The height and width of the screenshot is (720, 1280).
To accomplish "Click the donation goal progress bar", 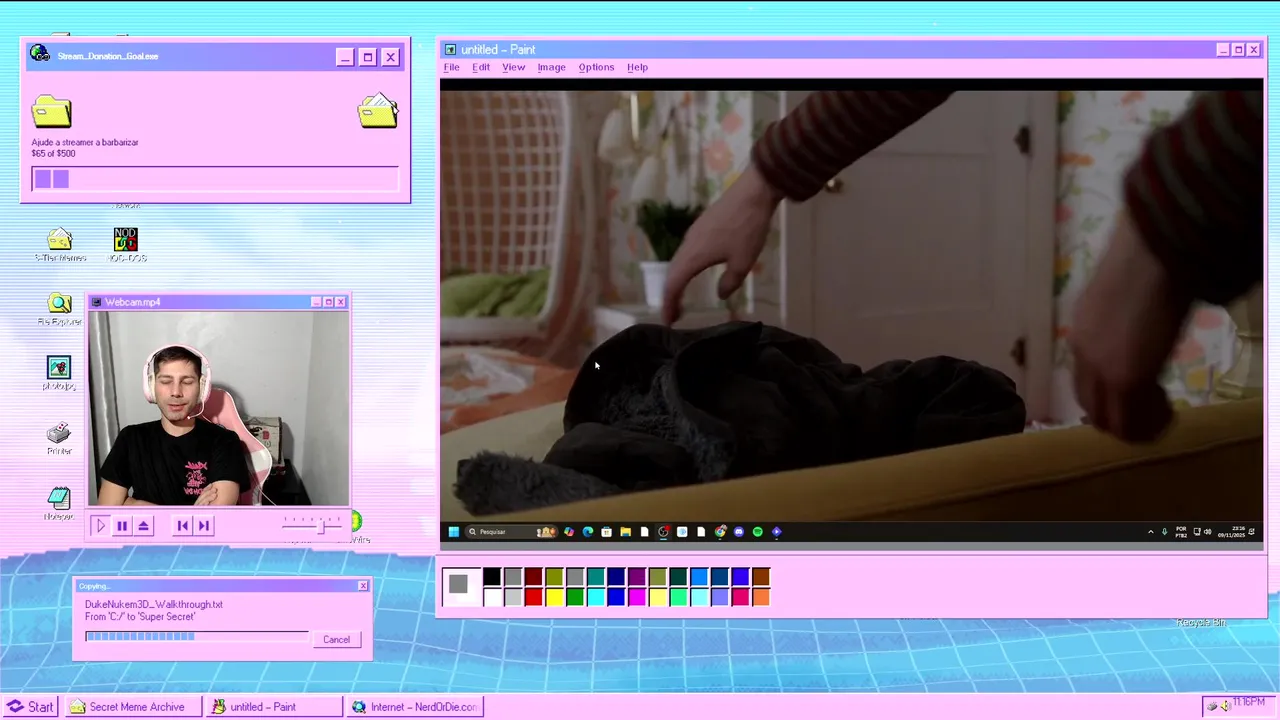I will click(215, 179).
